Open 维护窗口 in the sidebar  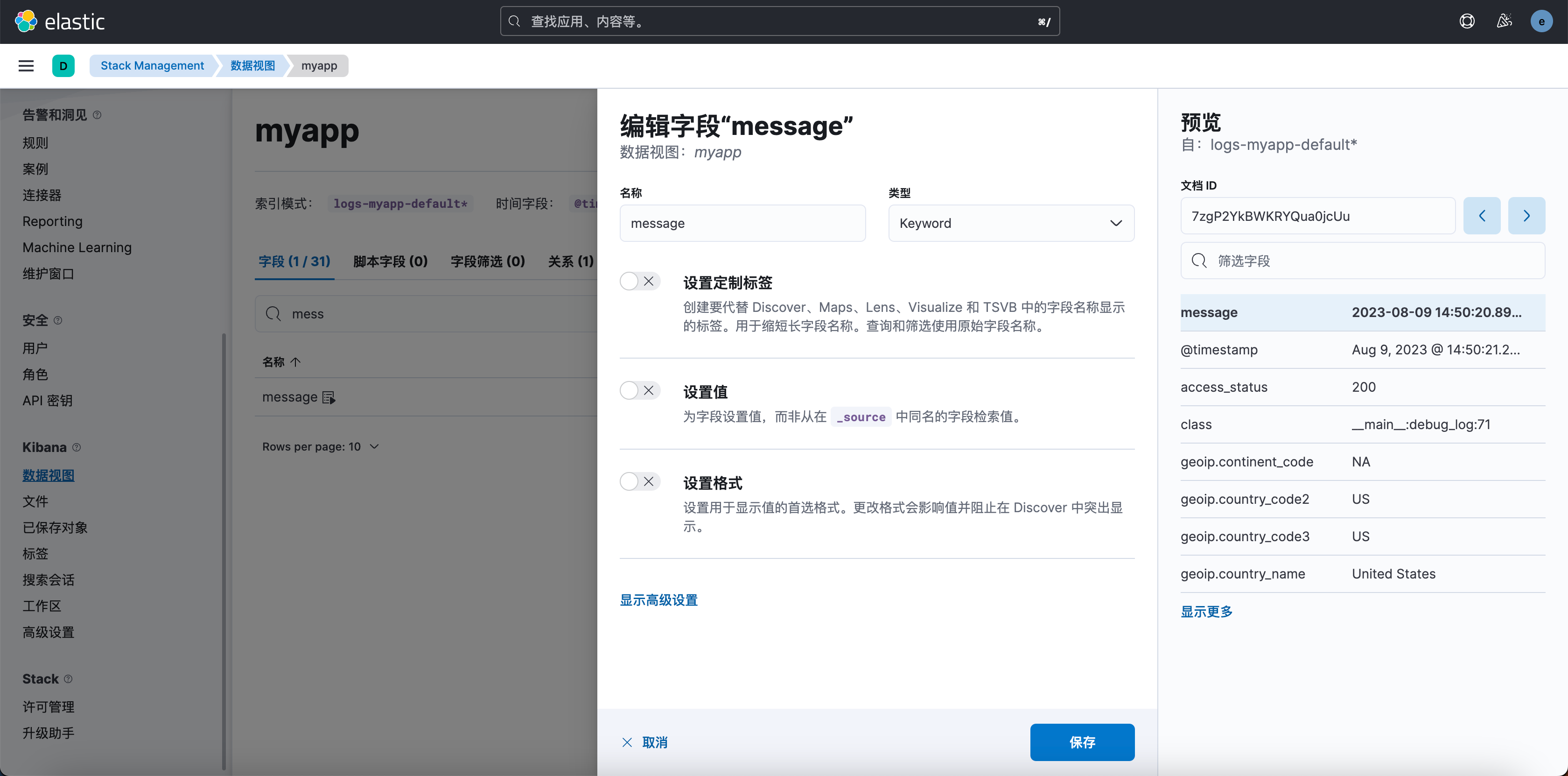(48, 274)
